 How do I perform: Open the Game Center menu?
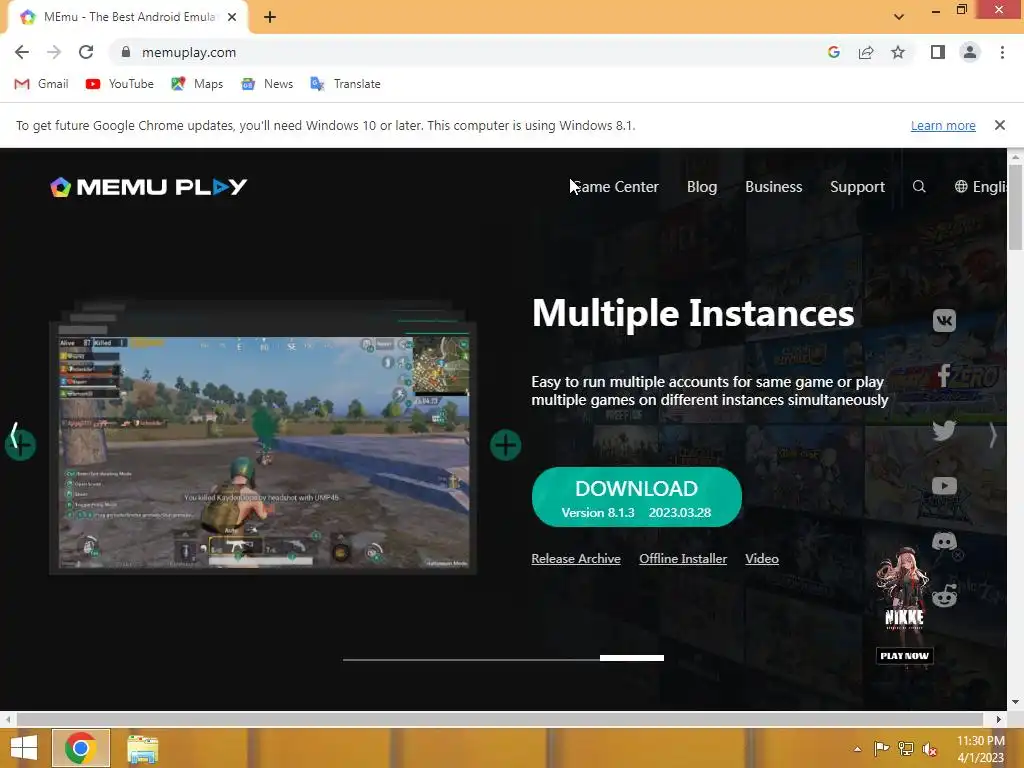click(x=615, y=187)
